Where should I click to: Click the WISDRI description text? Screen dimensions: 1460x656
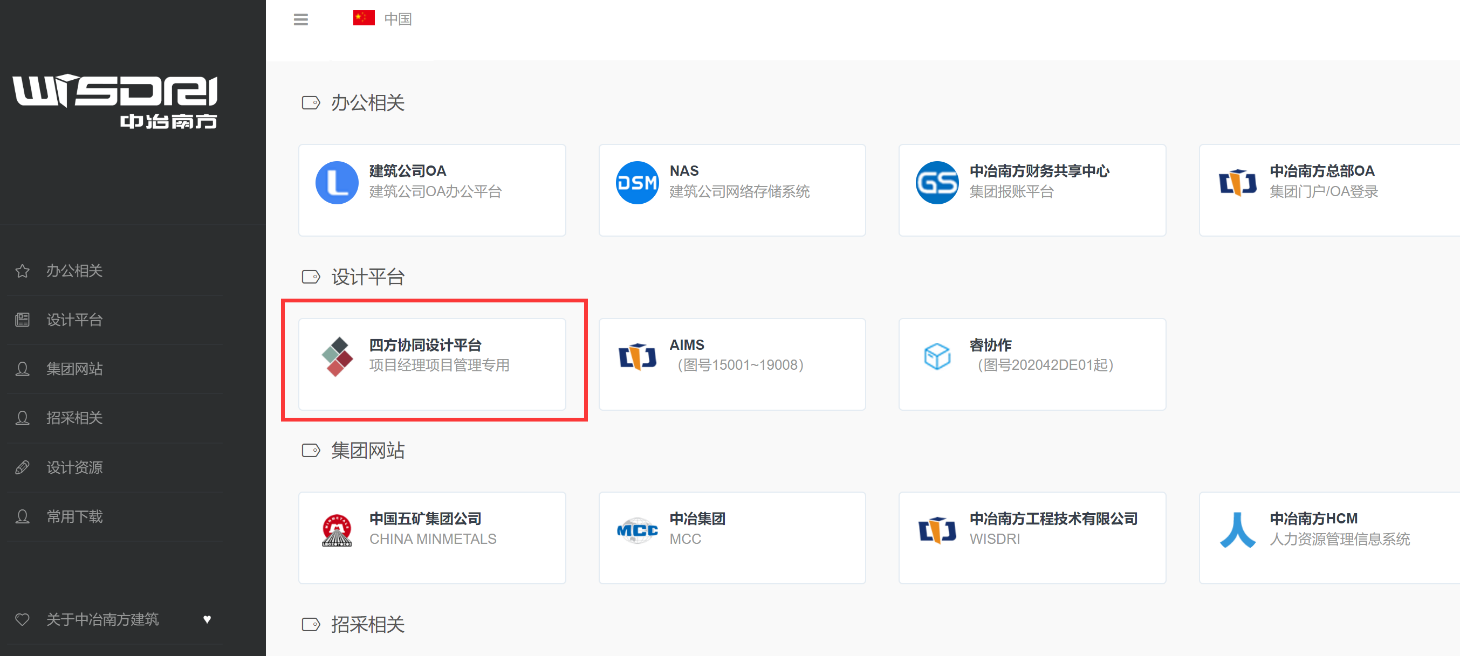[x=993, y=539]
